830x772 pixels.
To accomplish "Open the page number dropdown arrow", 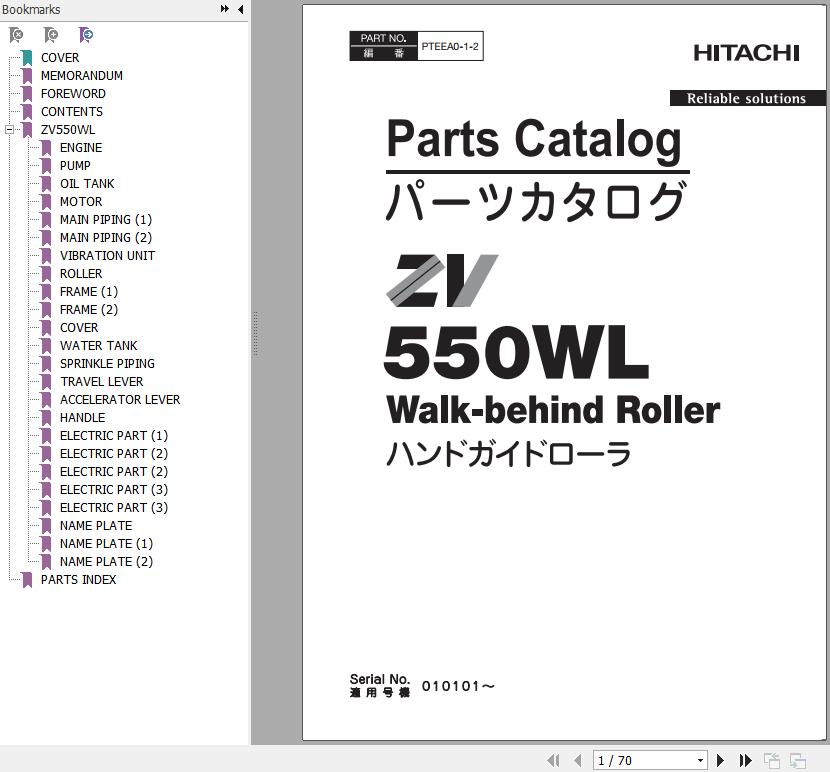I will coord(700,760).
